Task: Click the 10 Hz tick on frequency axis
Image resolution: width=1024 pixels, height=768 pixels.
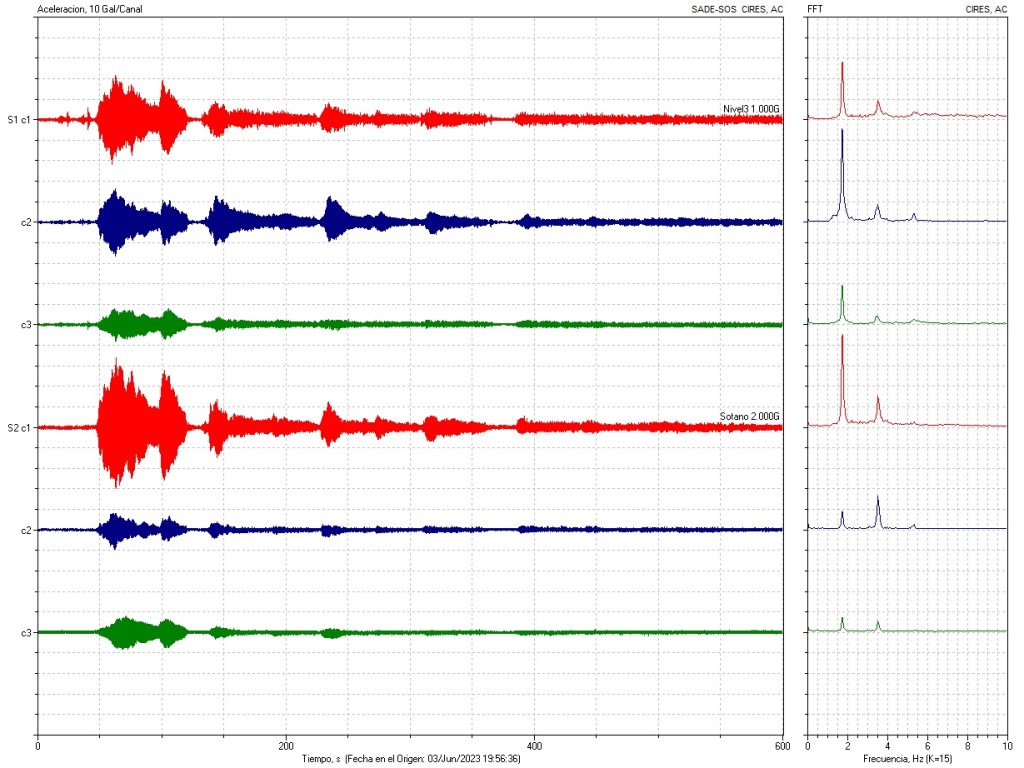Action: coord(1006,746)
